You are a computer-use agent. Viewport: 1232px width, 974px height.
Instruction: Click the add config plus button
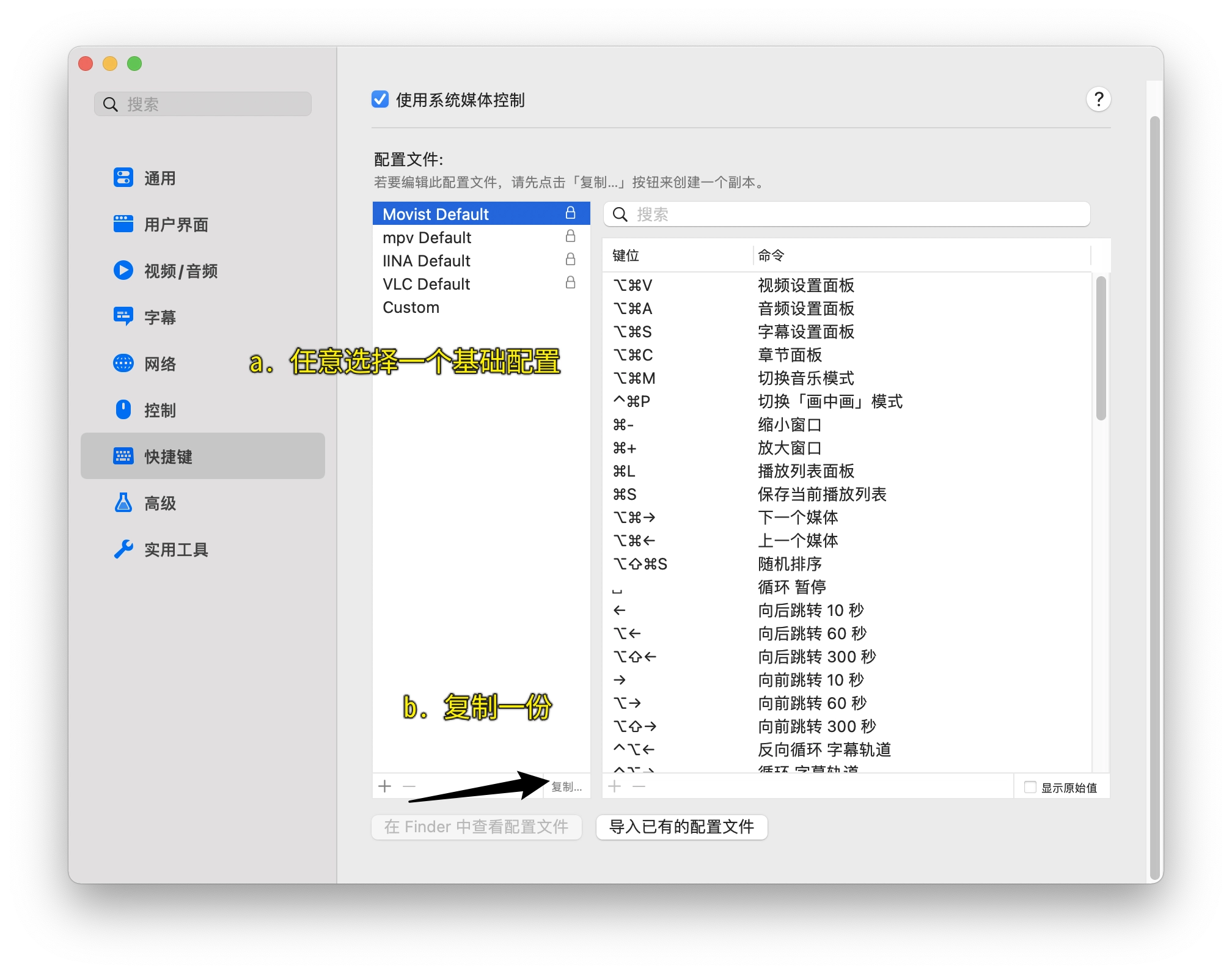[384, 786]
